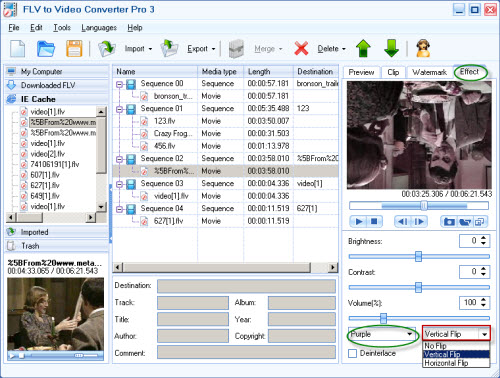Image resolution: width=500 pixels, height=378 pixels.
Task: Open the Vertical Flip dropdown arrow
Action: pos(484,334)
